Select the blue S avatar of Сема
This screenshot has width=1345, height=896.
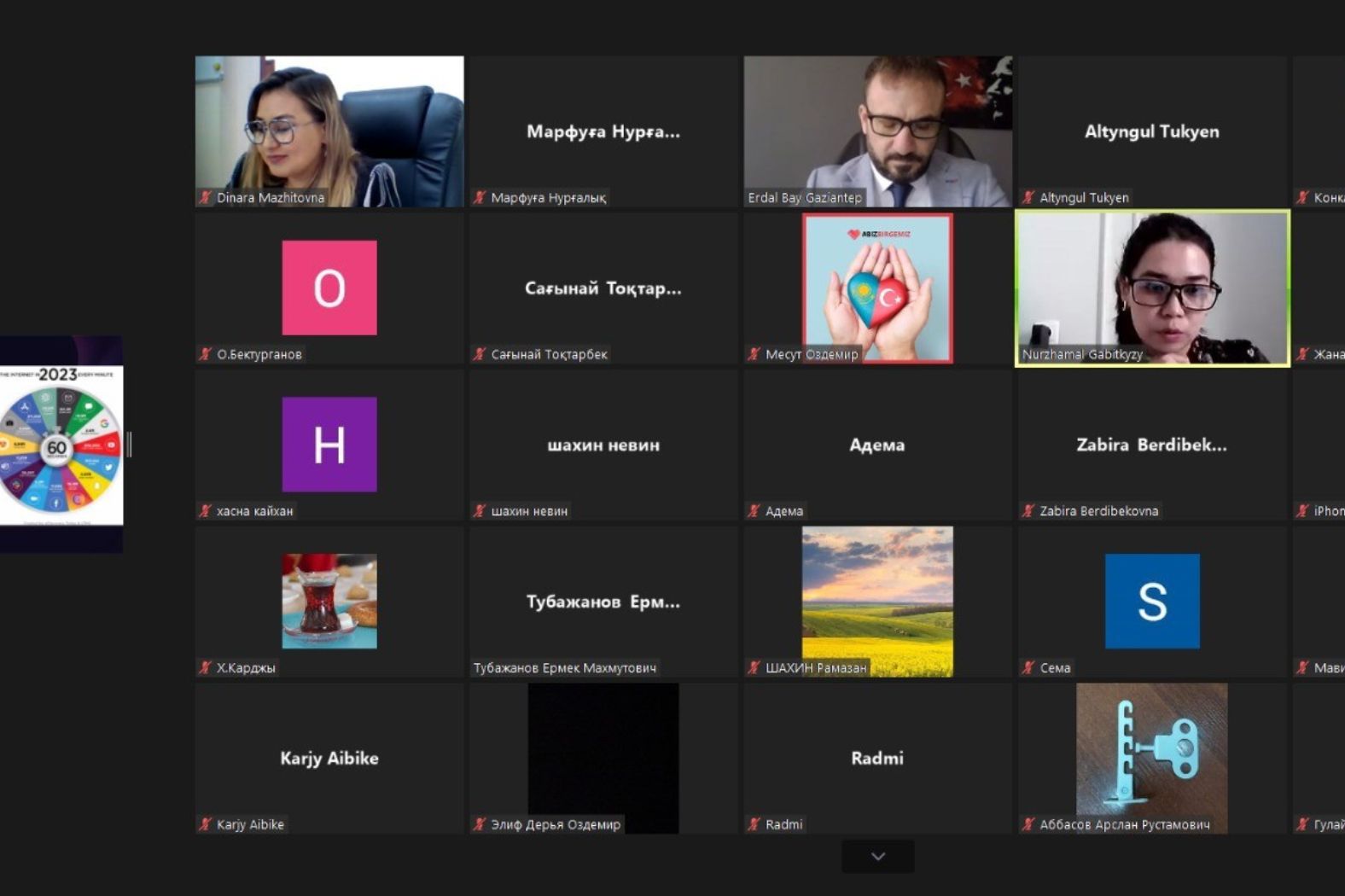point(1151,602)
